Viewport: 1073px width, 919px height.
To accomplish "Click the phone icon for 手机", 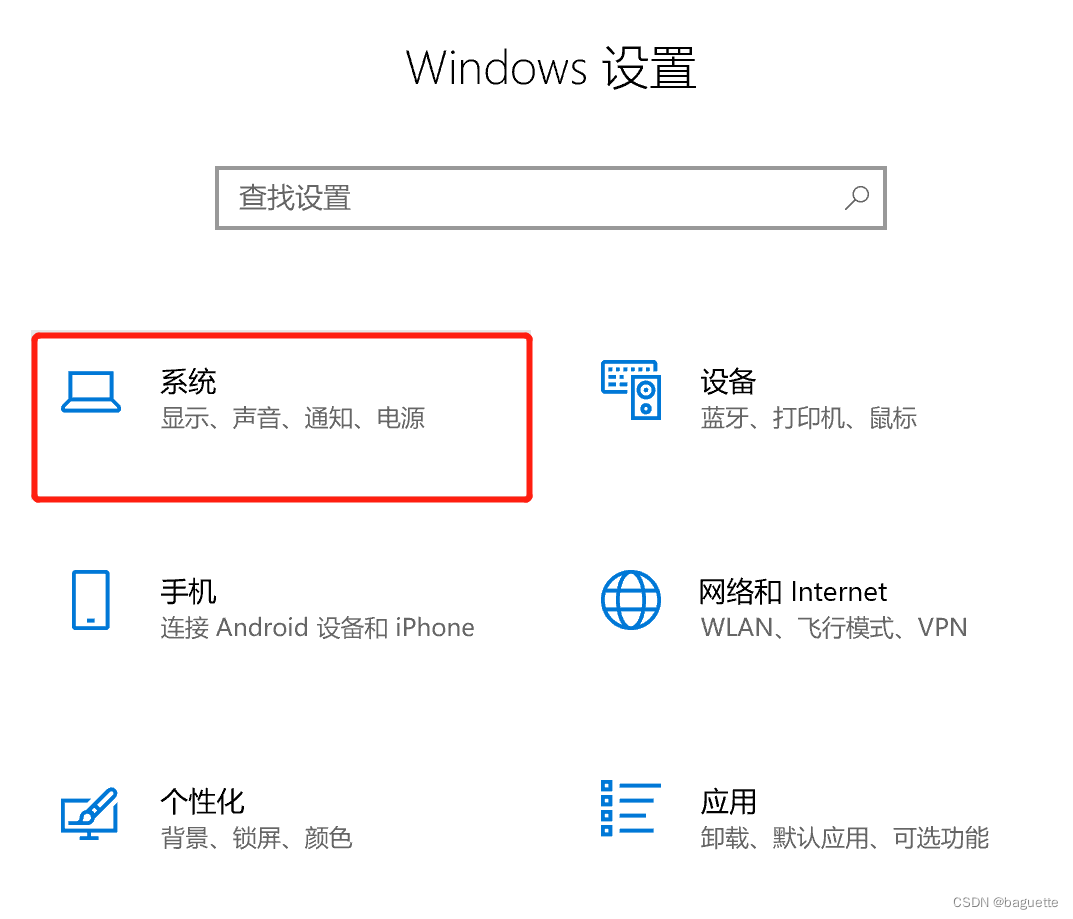I will 91,600.
